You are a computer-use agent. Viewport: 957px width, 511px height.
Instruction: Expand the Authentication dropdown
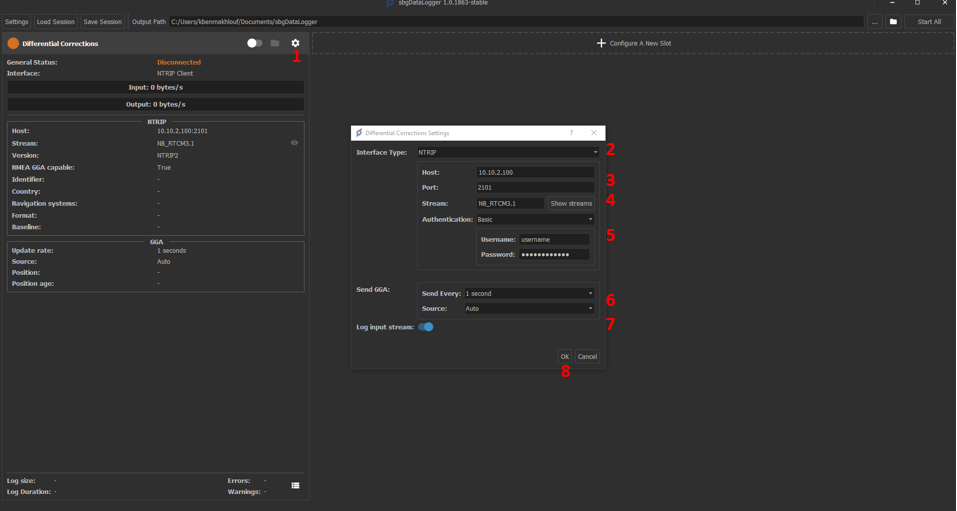click(534, 219)
